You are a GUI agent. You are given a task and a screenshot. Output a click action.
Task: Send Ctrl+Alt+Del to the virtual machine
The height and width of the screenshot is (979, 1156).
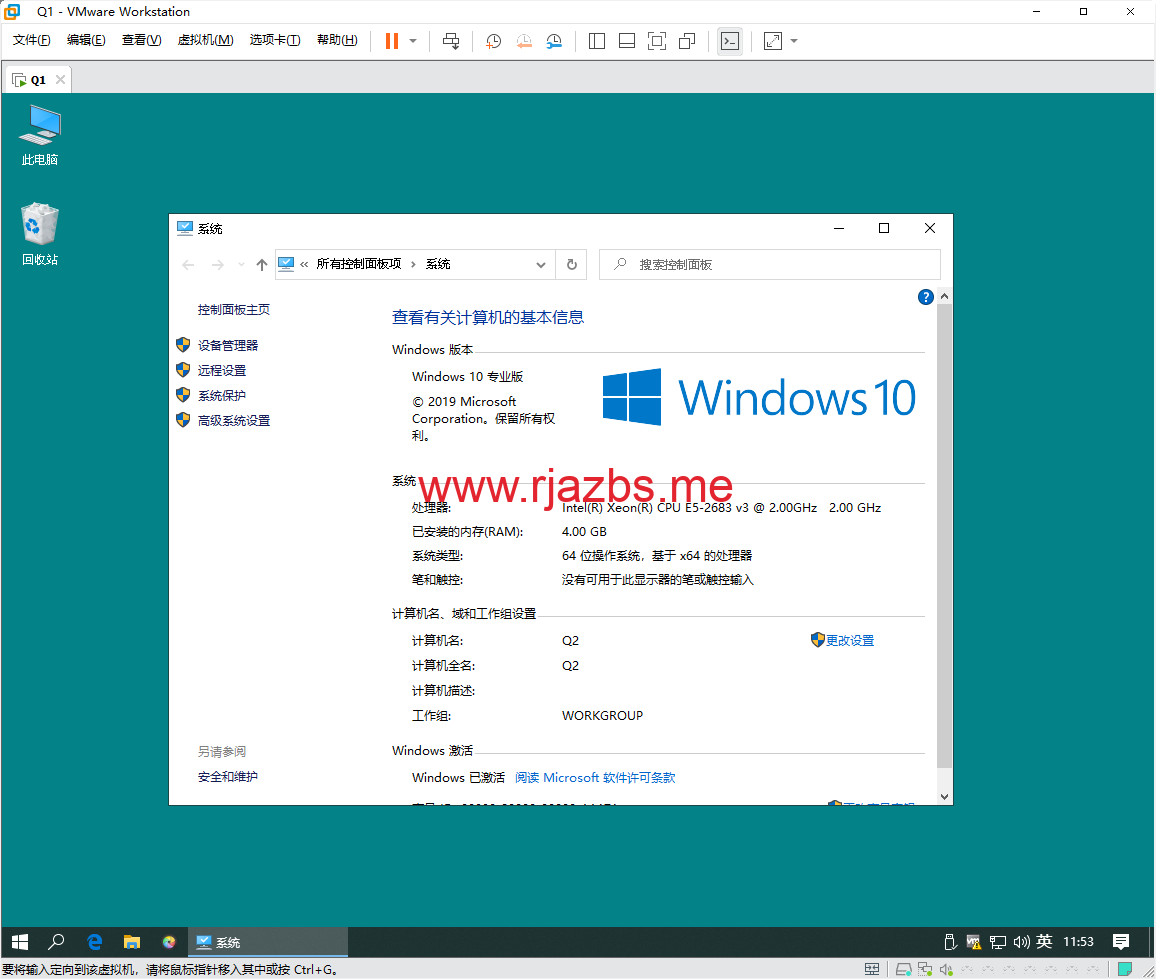click(450, 41)
